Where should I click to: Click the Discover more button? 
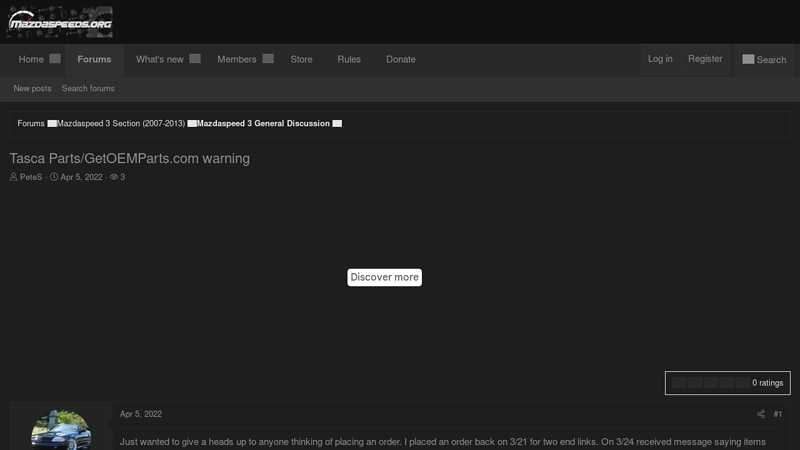(384, 277)
